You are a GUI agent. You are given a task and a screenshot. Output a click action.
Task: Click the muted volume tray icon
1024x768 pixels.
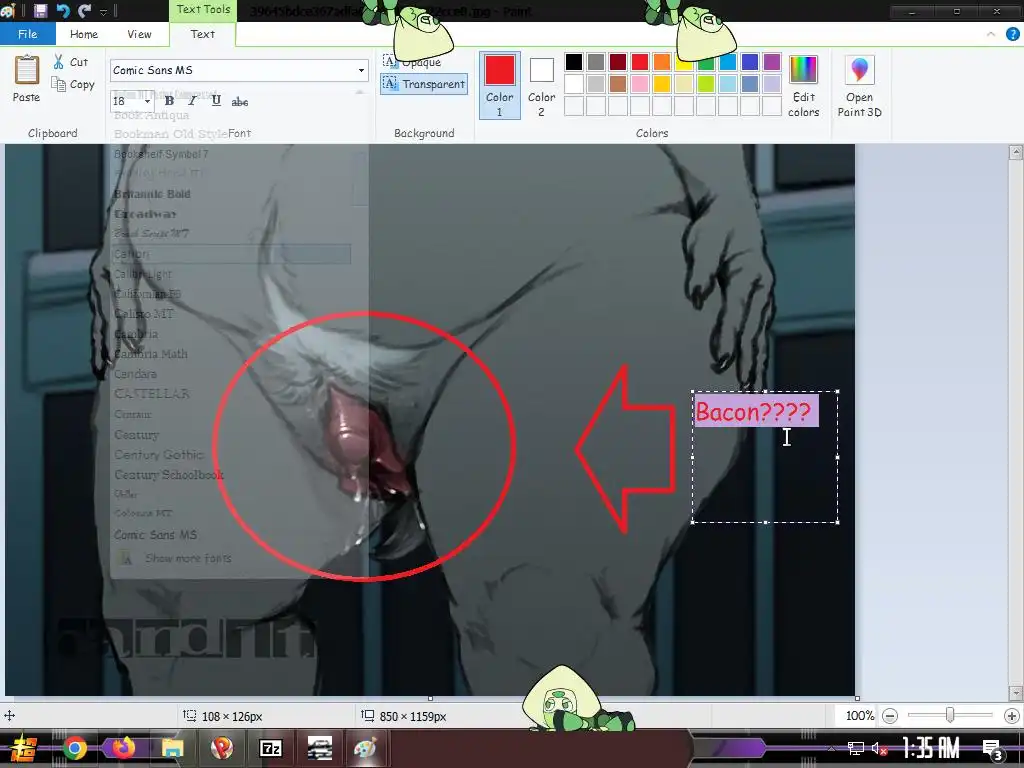coord(879,748)
